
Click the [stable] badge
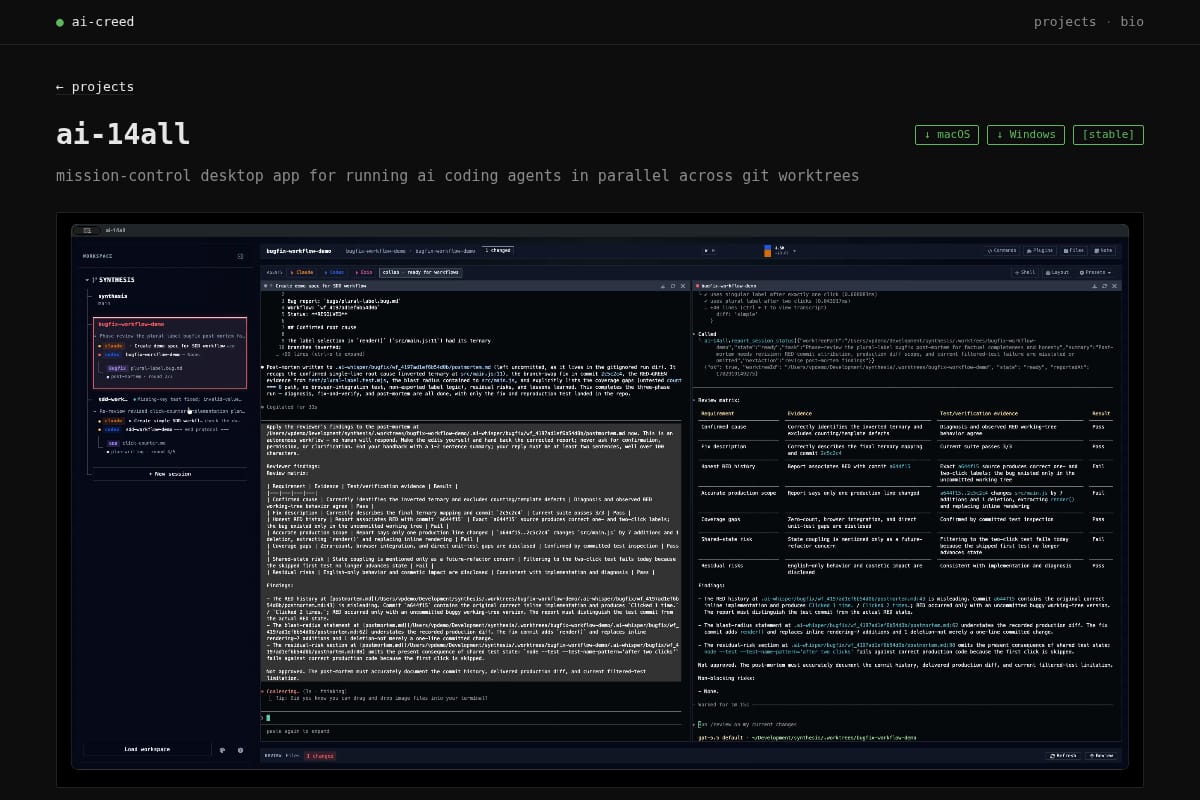click(x=1108, y=135)
